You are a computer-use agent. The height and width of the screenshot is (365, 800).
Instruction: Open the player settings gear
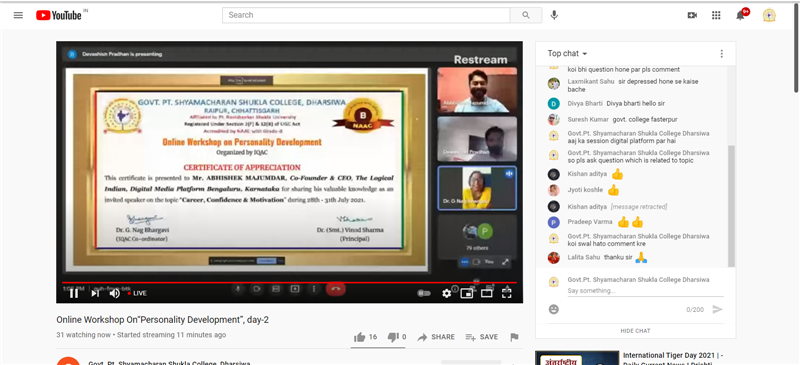446,293
